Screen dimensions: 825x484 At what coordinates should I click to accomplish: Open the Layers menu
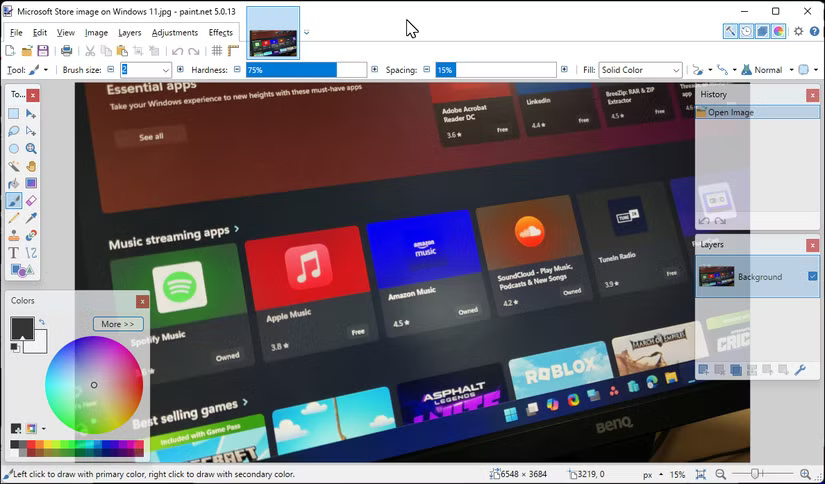pyautogui.click(x=129, y=33)
